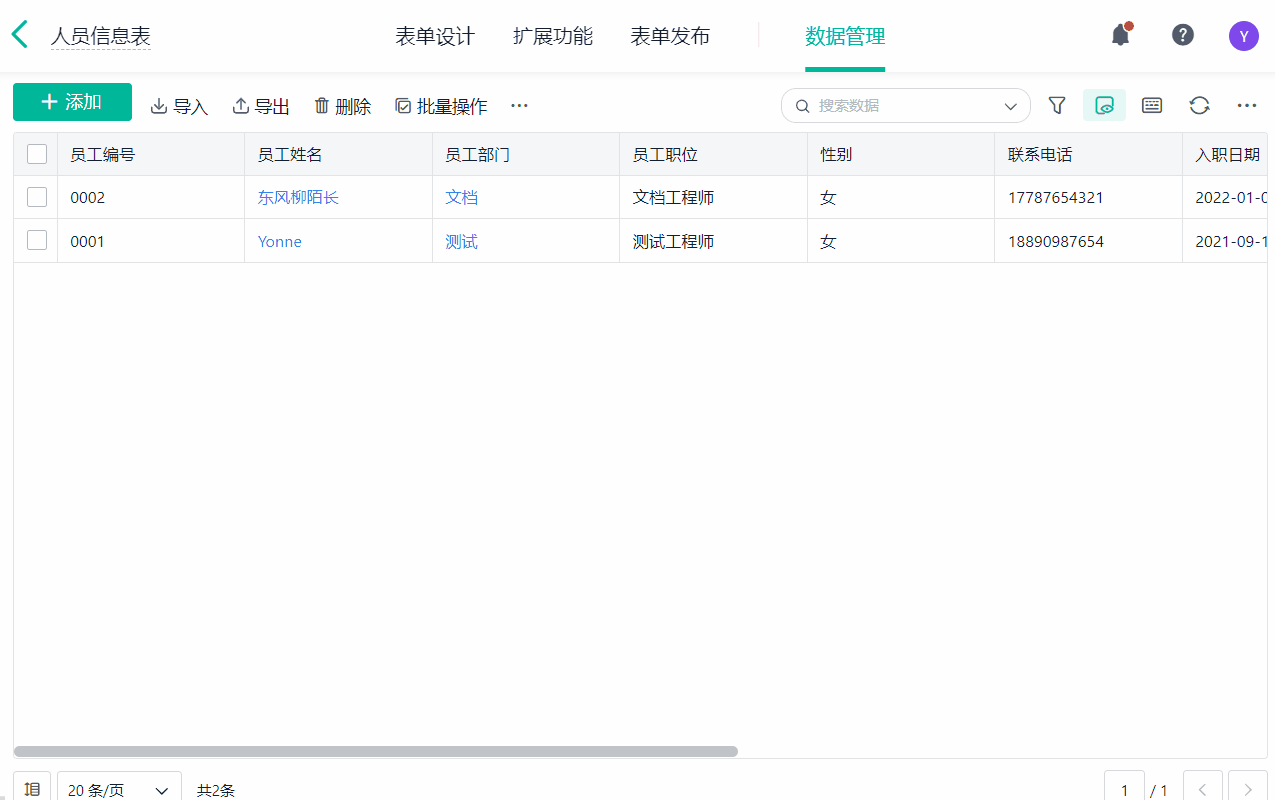Open the filter funnel icon
The height and width of the screenshot is (800, 1275).
pos(1057,105)
